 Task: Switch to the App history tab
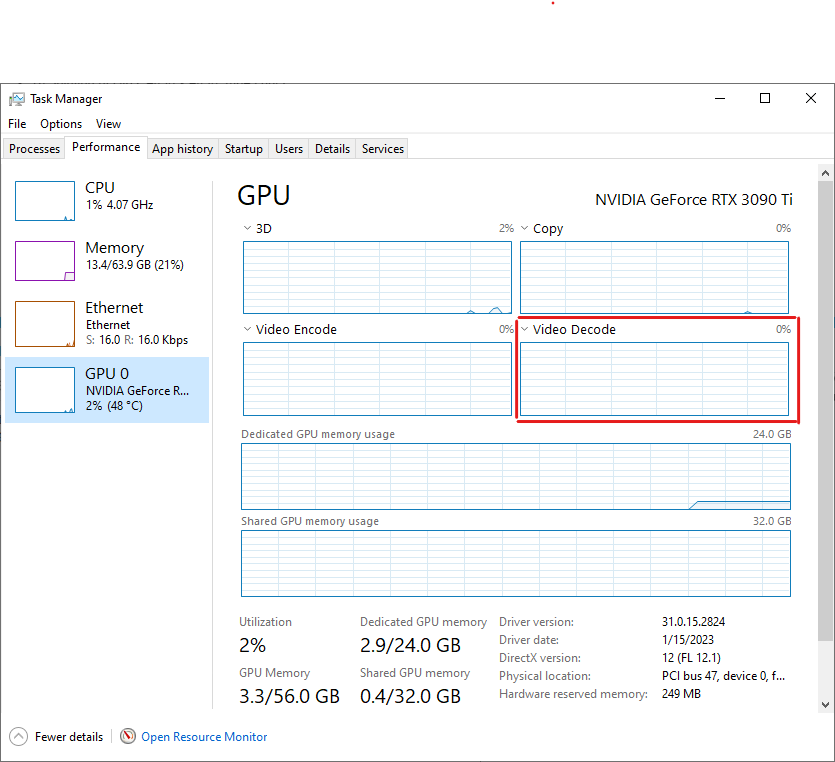click(x=182, y=149)
